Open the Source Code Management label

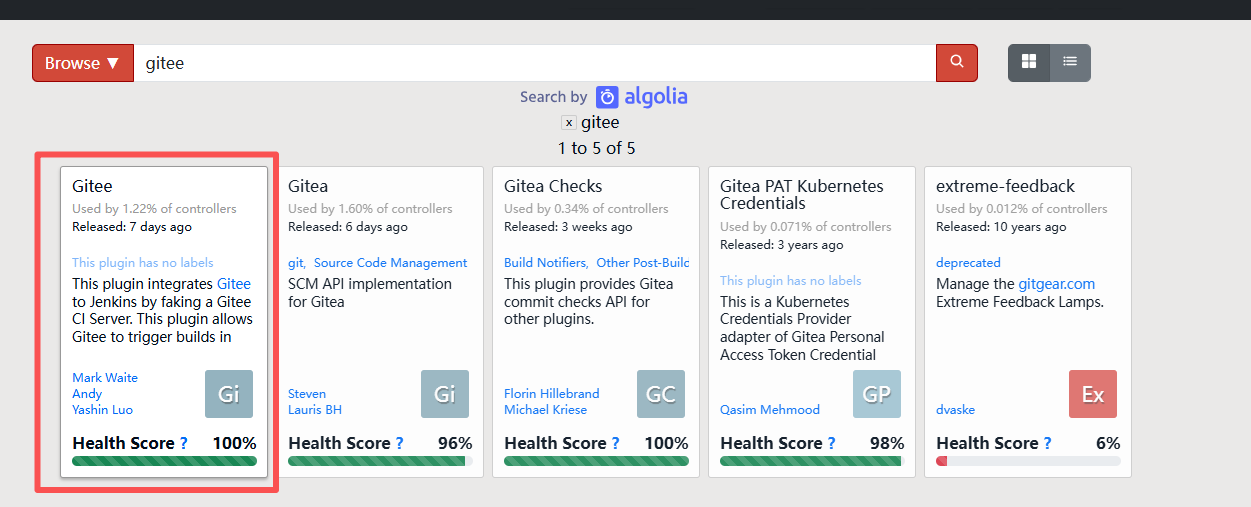(390, 263)
